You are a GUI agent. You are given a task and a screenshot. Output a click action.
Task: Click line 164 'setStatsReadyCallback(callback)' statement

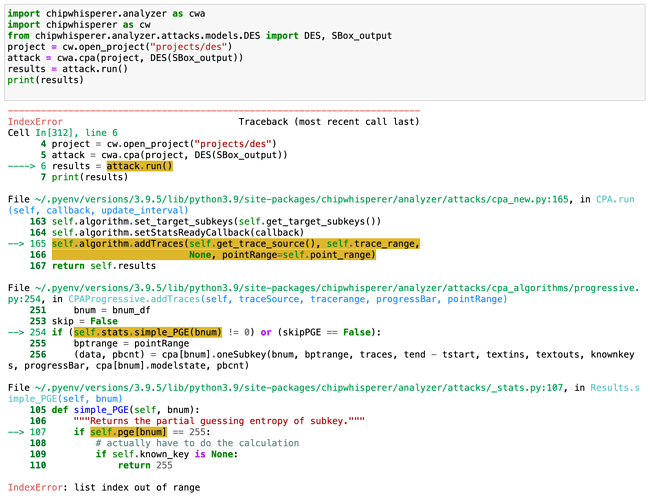178,233
